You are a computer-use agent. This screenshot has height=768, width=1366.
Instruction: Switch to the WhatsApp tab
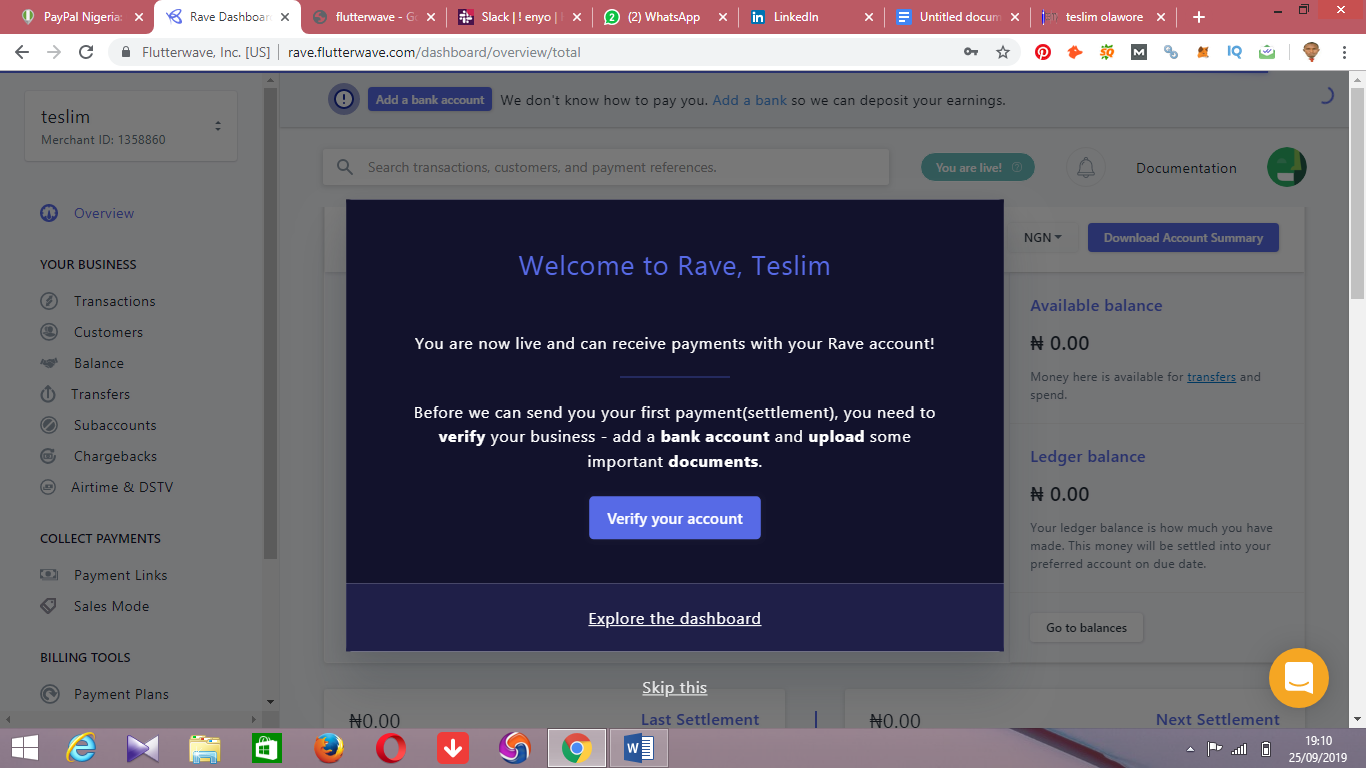(x=666, y=17)
